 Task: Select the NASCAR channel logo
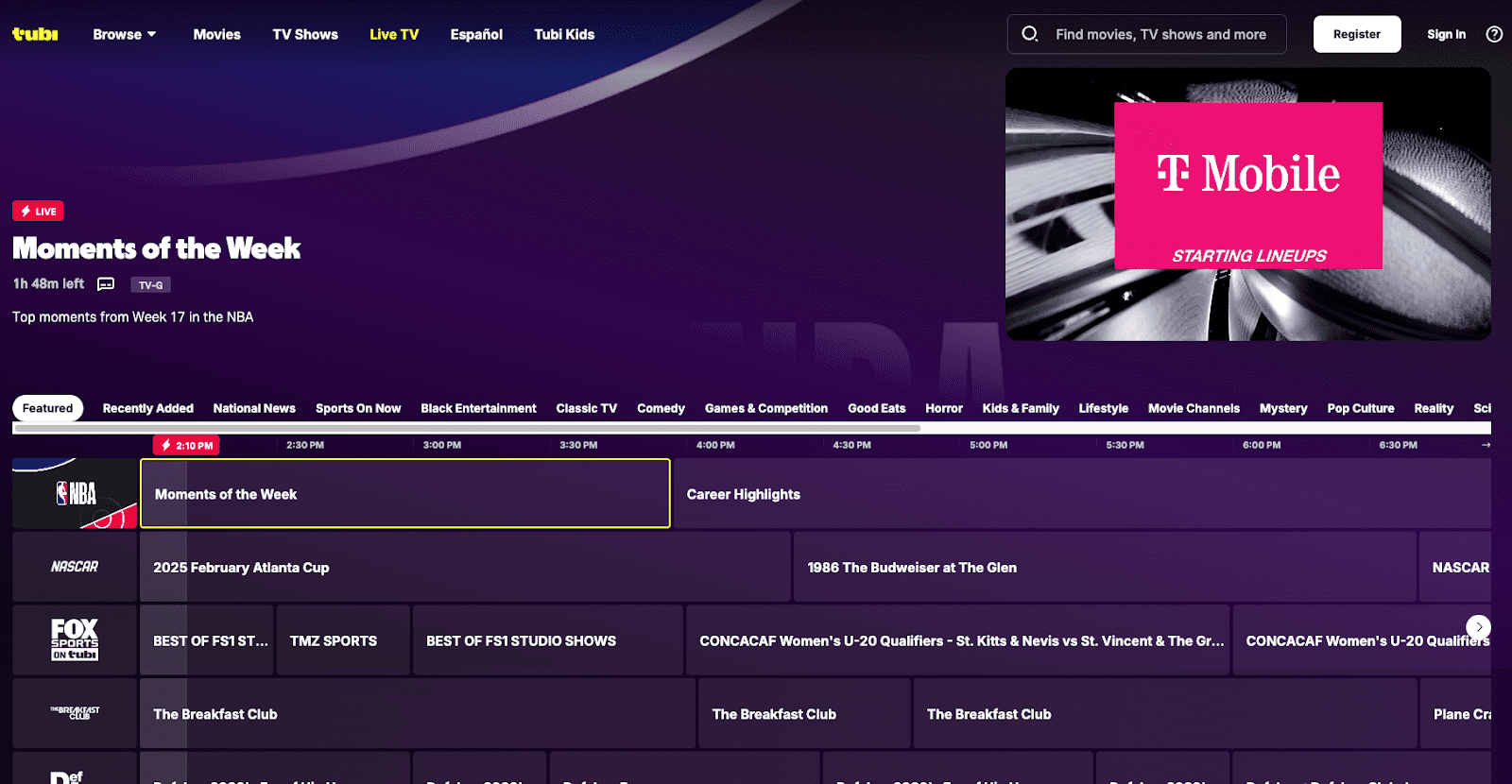point(76,567)
